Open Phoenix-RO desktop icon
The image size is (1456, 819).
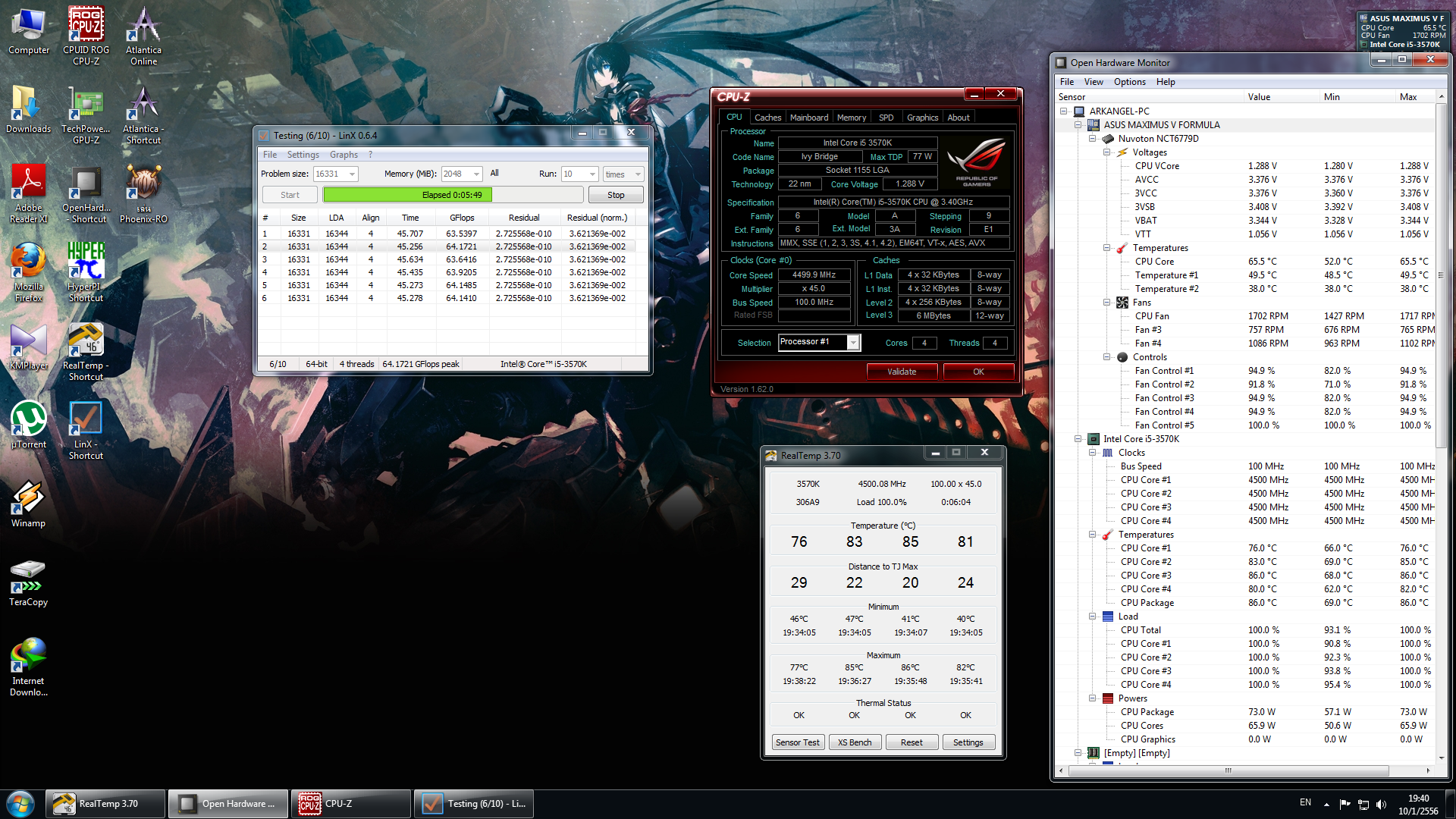(143, 193)
